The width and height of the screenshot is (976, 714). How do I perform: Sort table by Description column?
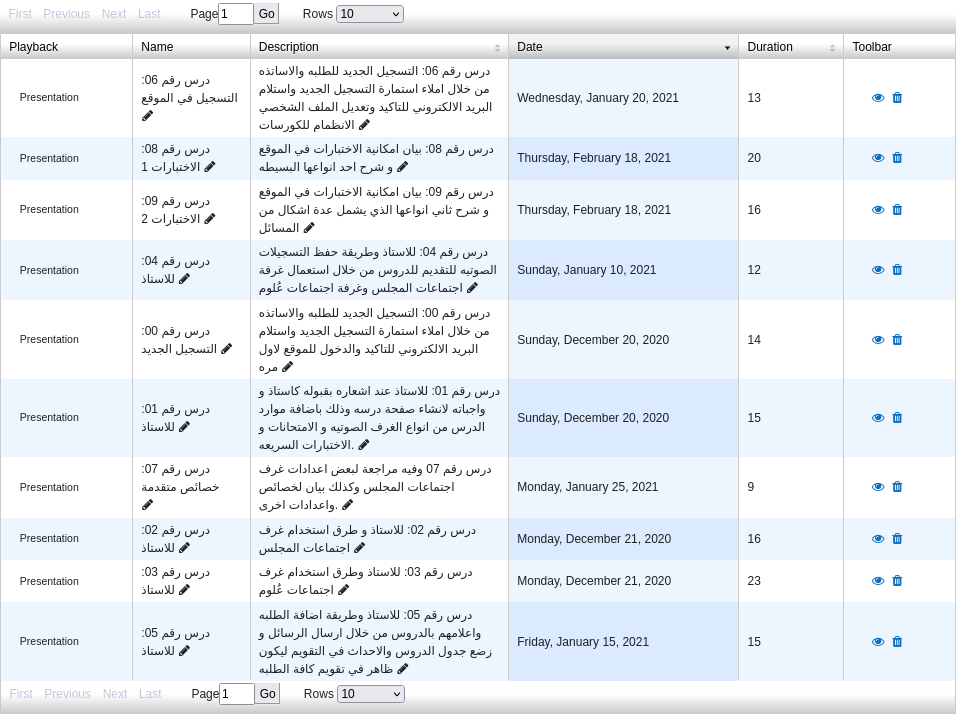click(x=379, y=47)
